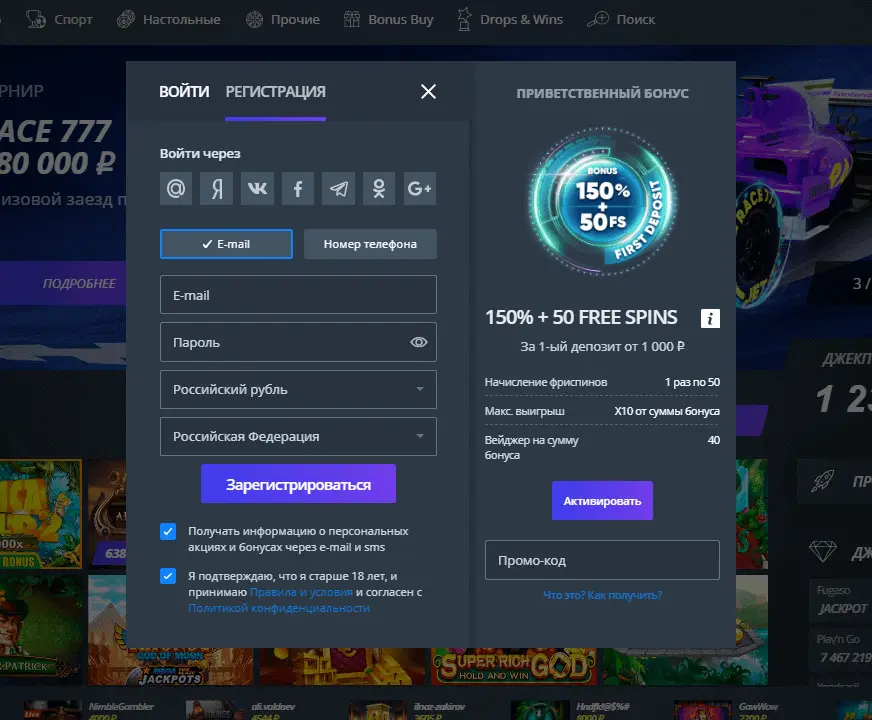Open the Российский рубль currency dropdown
The width and height of the screenshot is (872, 720).
coord(298,389)
